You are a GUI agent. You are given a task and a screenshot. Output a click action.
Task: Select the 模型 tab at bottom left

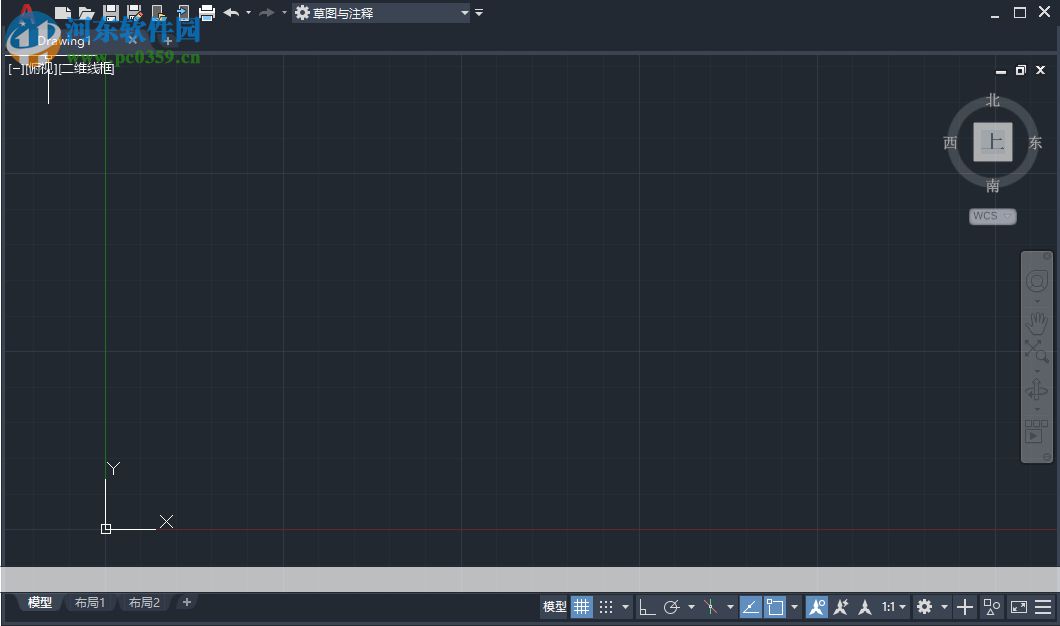click(38, 602)
